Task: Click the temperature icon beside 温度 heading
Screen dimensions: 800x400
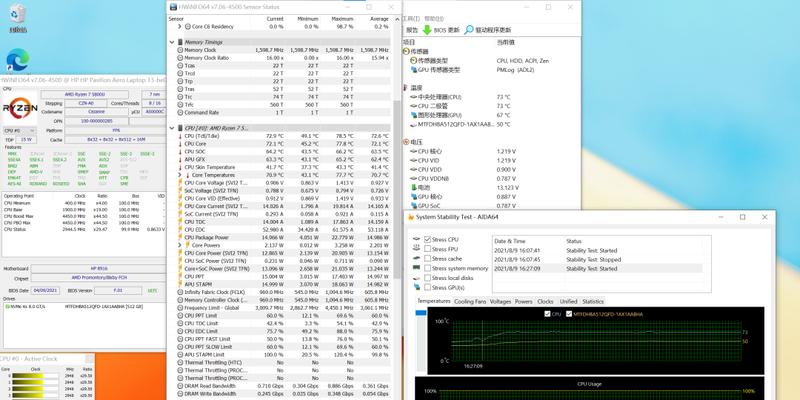Action: (406, 88)
